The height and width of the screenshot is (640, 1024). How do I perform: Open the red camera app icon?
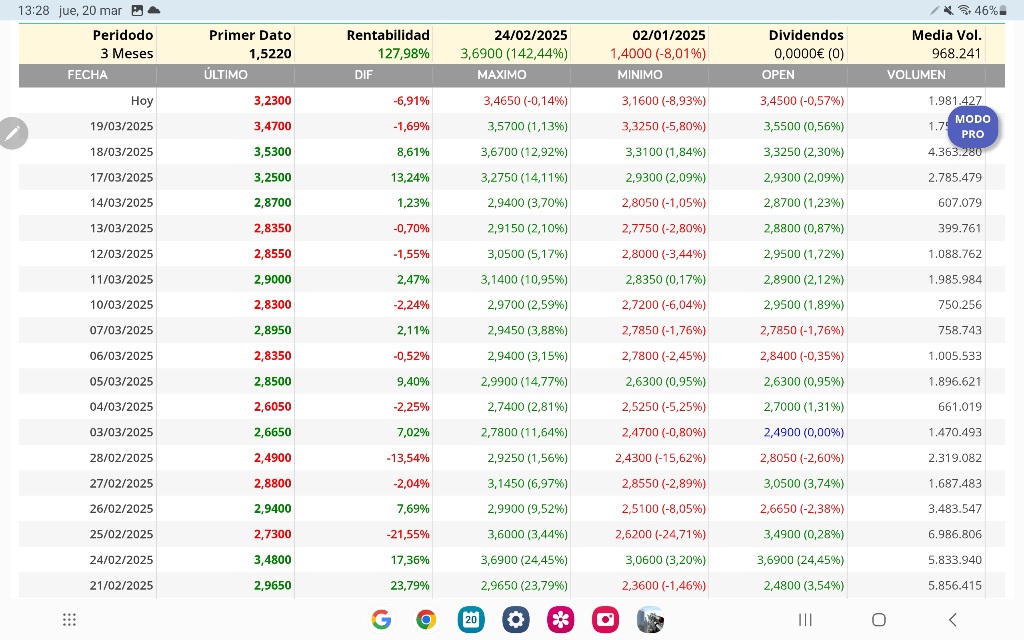[x=605, y=619]
